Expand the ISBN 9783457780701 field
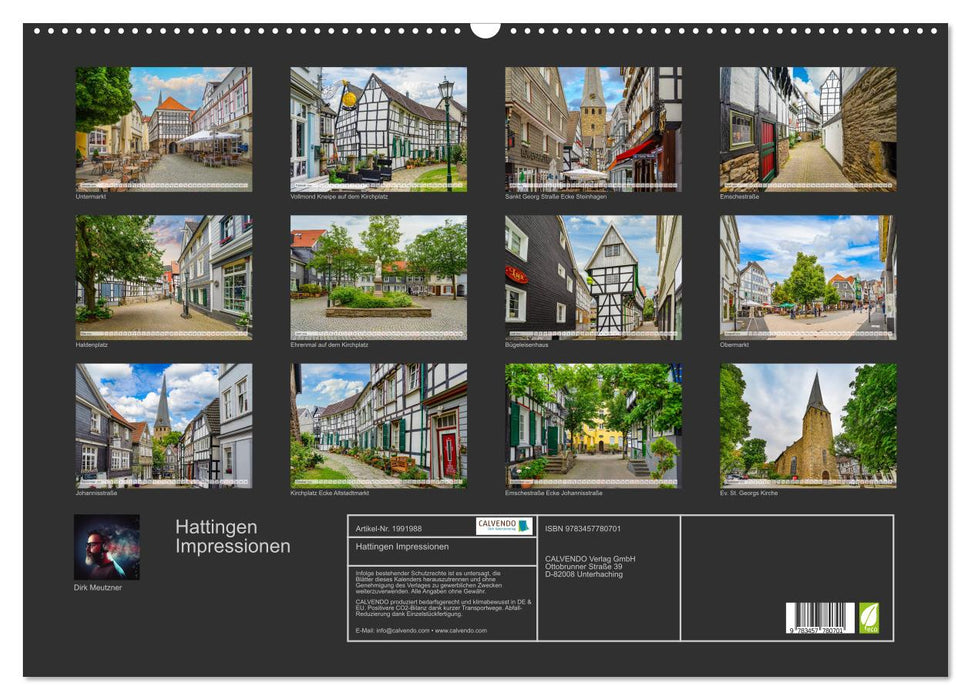 582,527
